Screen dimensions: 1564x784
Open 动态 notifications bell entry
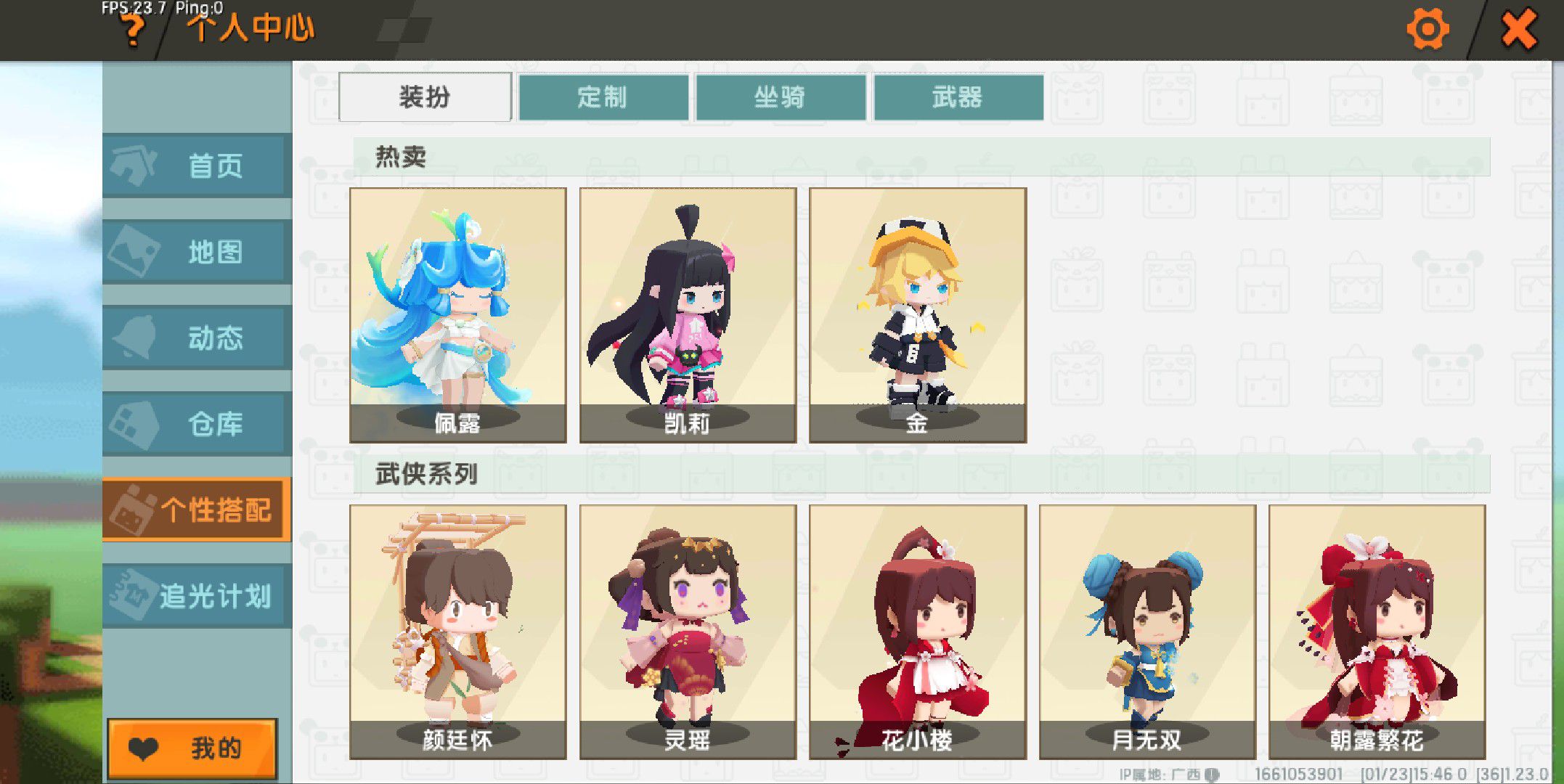tap(197, 338)
